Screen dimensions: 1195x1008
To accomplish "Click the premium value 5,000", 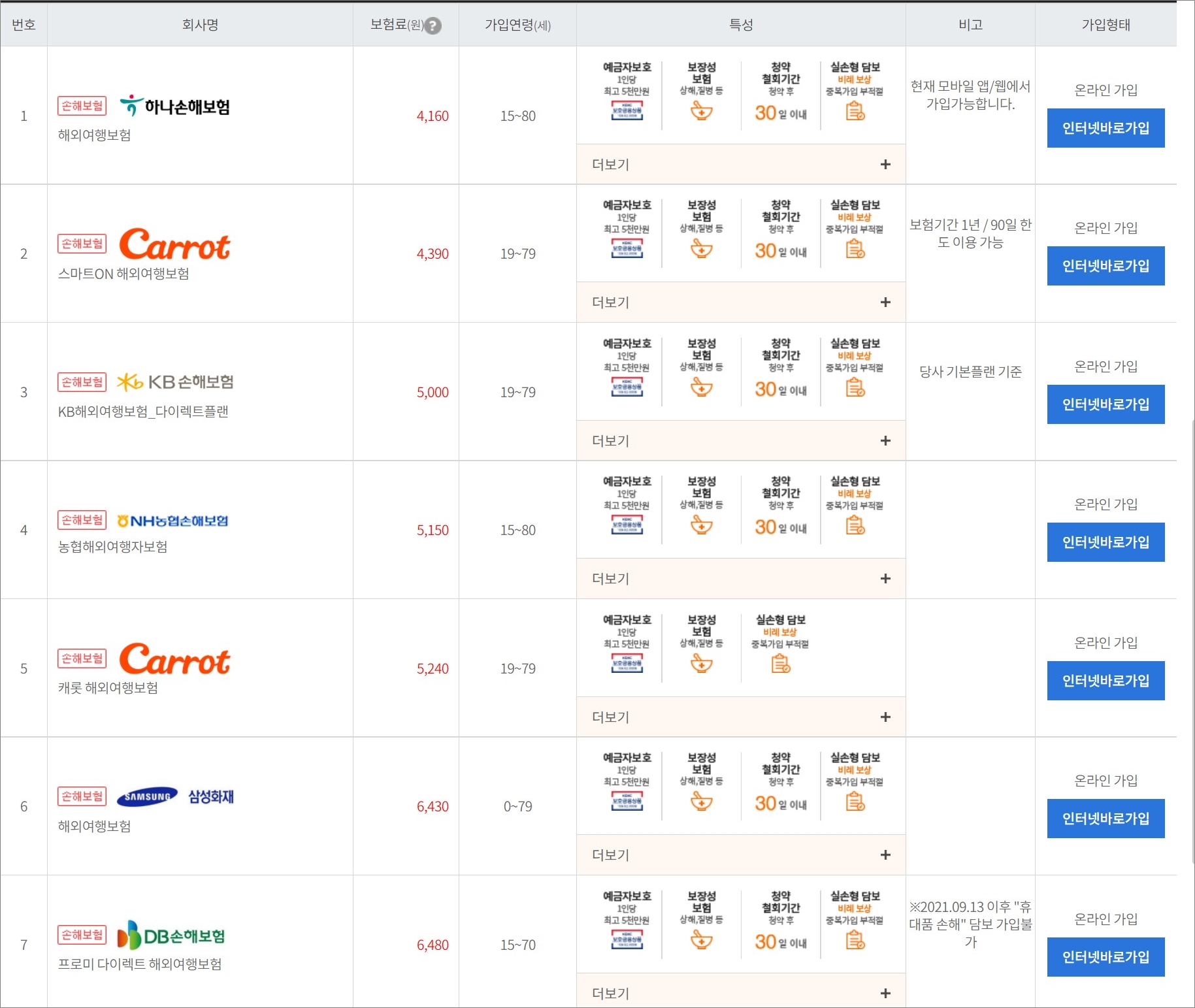I will (433, 392).
